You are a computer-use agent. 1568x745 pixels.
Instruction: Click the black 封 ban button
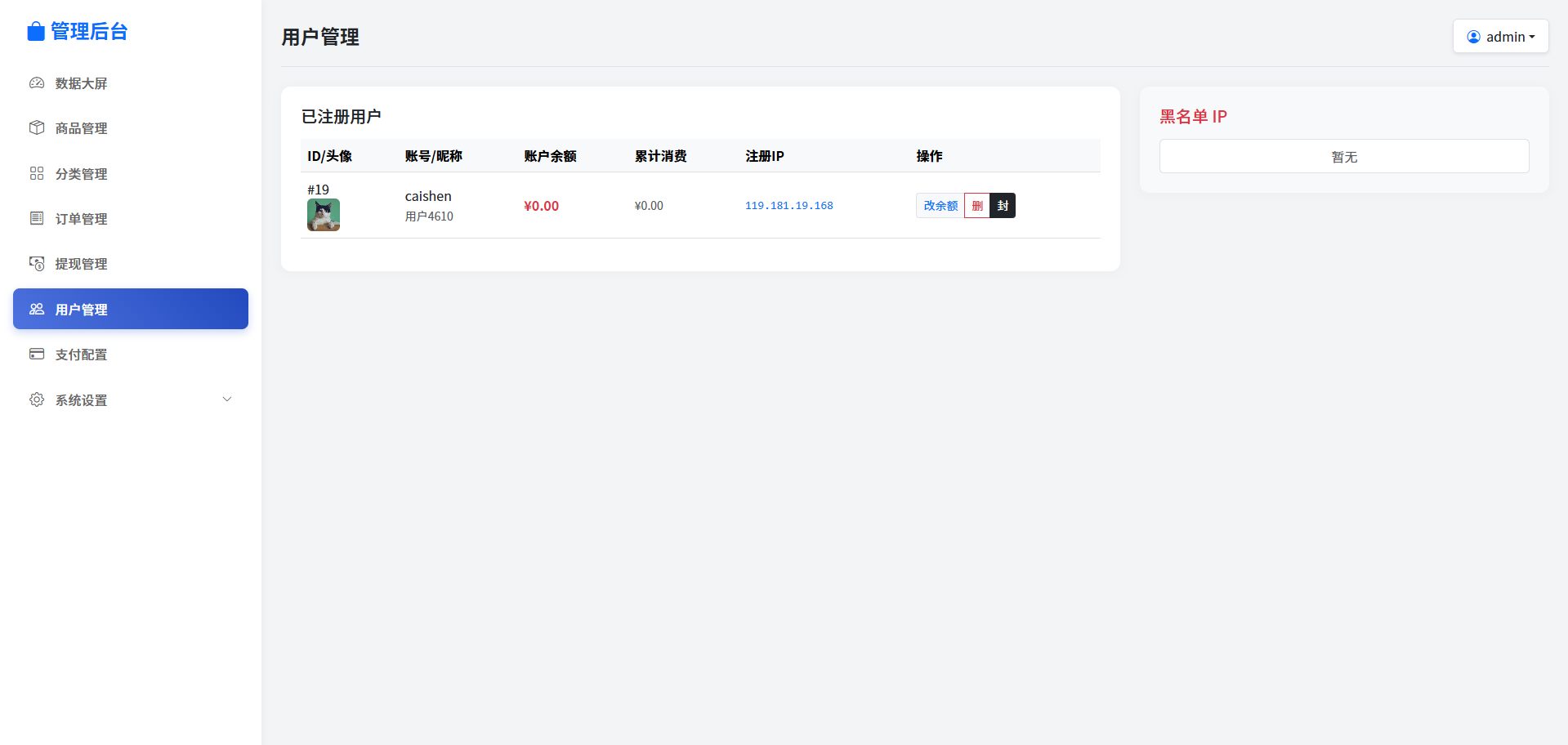(1003, 206)
